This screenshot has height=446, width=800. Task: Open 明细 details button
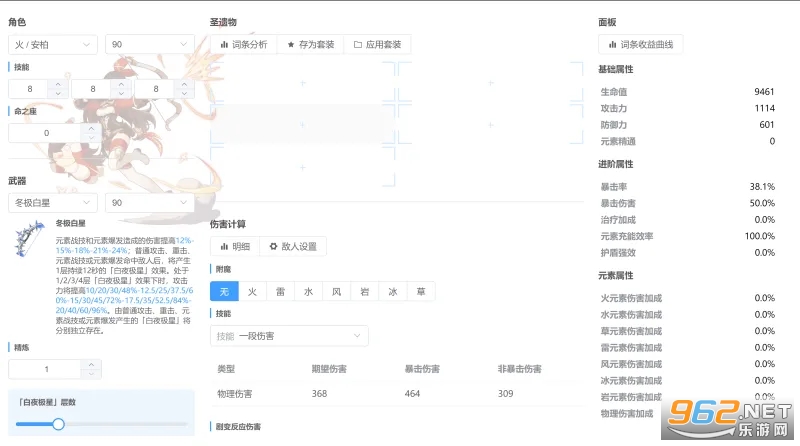pyautogui.click(x=235, y=246)
